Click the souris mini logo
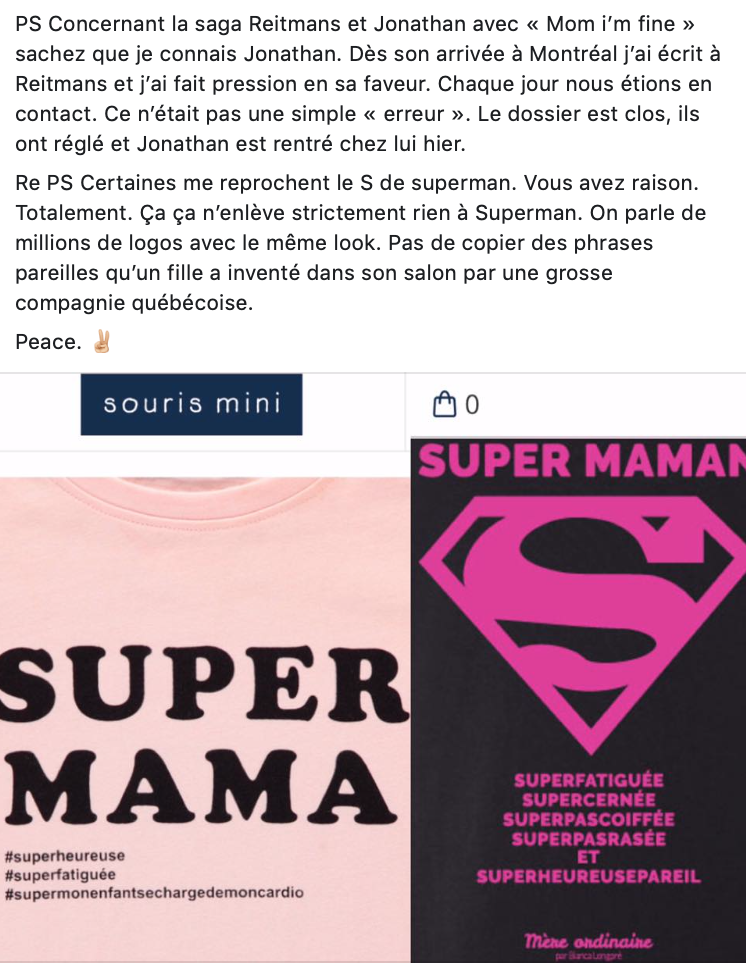Viewport: 746px width, 970px height. (192, 404)
